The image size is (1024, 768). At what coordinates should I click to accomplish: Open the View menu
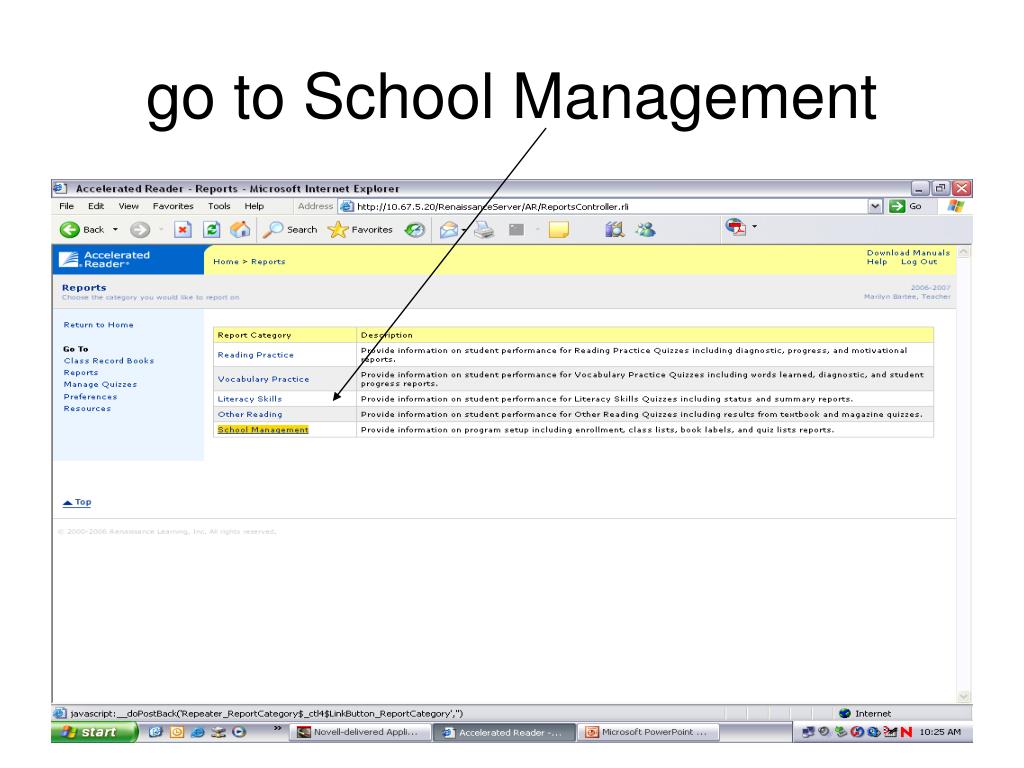pyautogui.click(x=129, y=206)
